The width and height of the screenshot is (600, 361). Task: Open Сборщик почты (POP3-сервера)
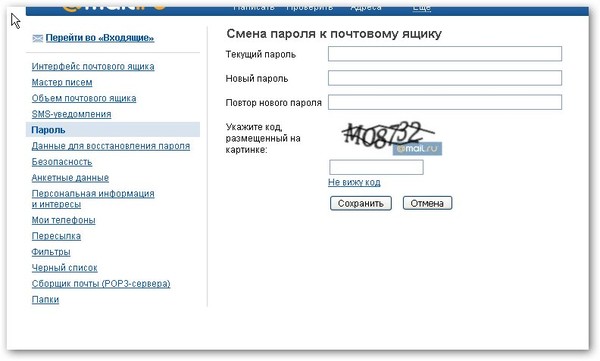point(101,284)
